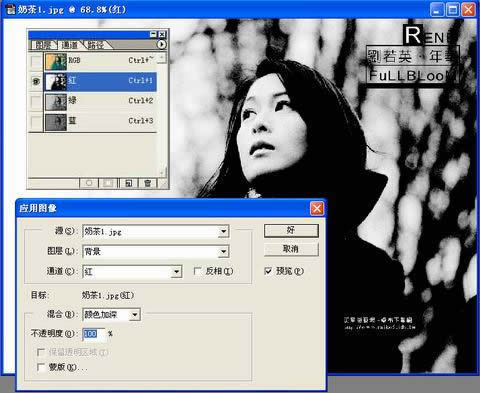The height and width of the screenshot is (393, 480).
Task: Open Channels panel flyout menu arrow
Action: coord(161,44)
